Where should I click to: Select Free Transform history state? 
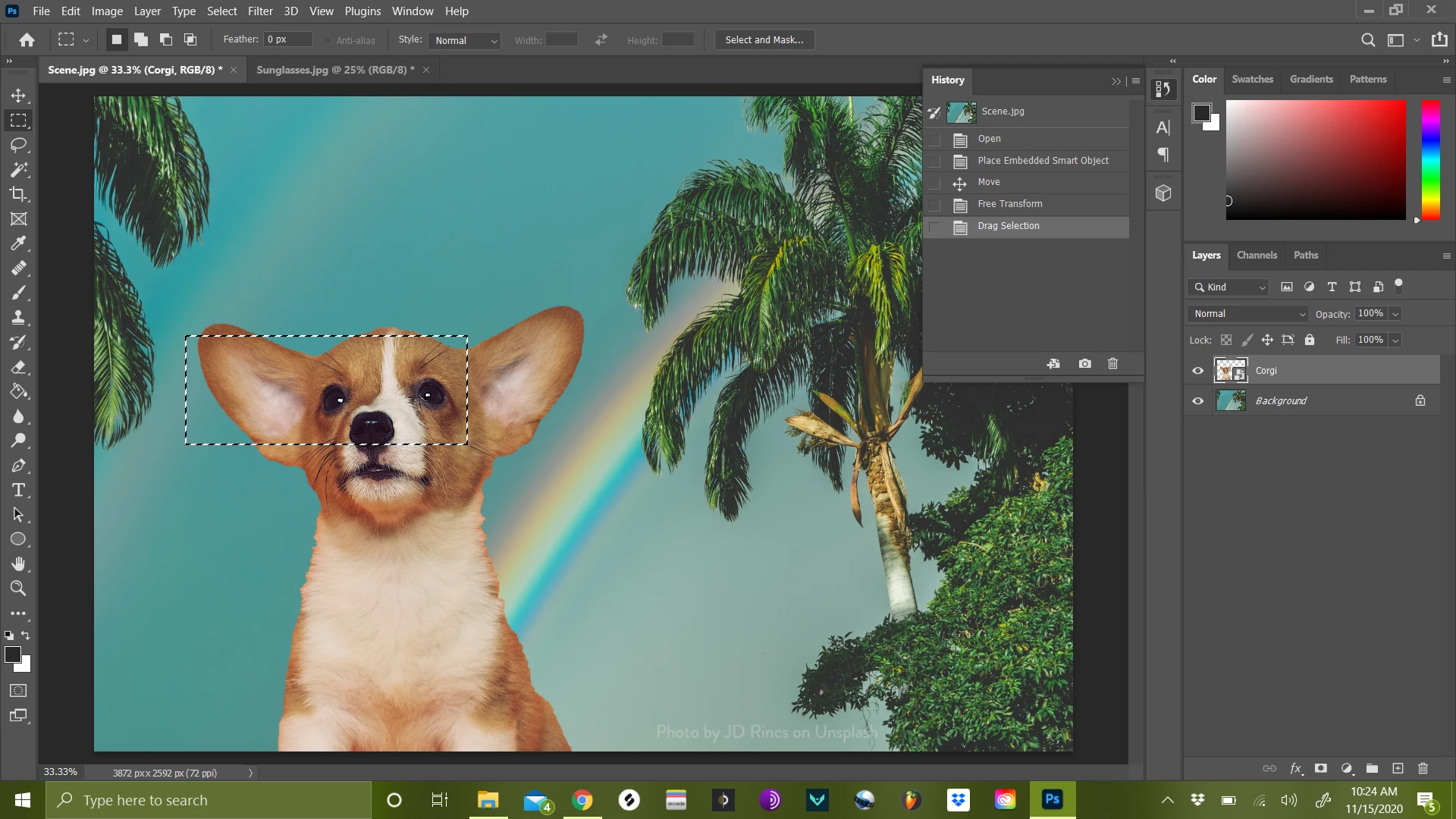coord(1009,204)
